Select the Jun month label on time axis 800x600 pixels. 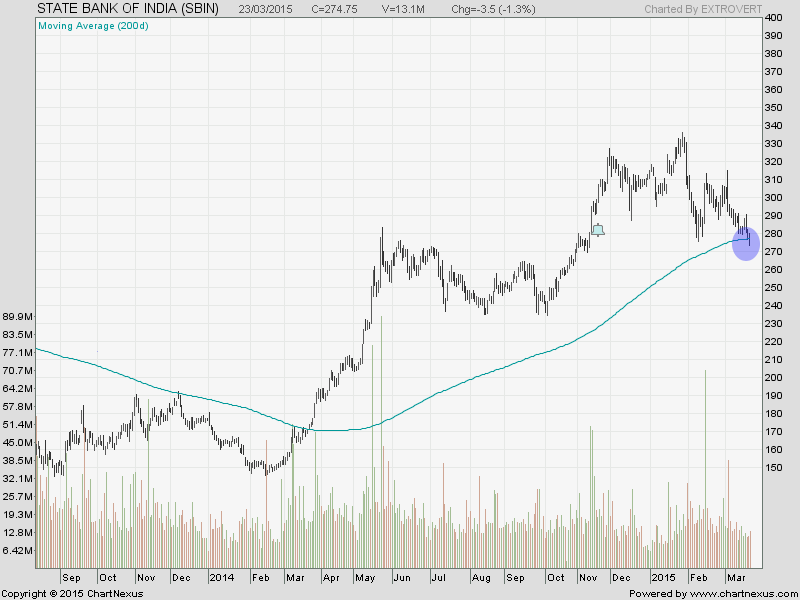pos(402,578)
